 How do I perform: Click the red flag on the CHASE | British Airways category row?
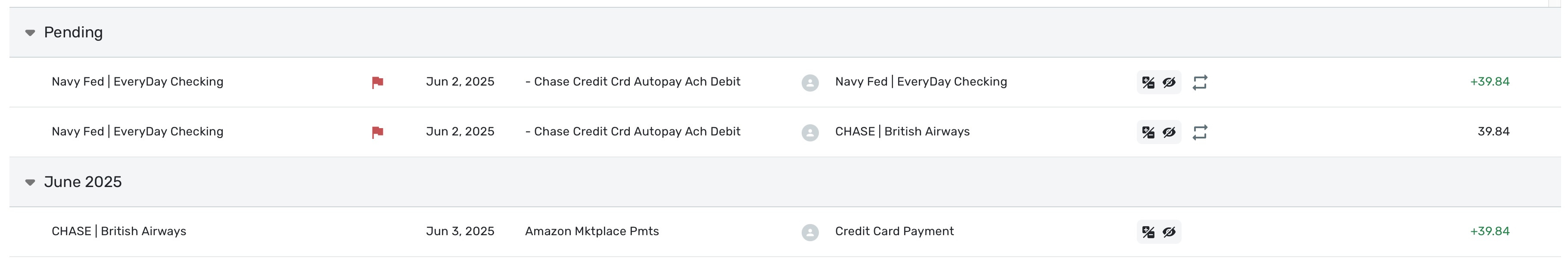(377, 132)
